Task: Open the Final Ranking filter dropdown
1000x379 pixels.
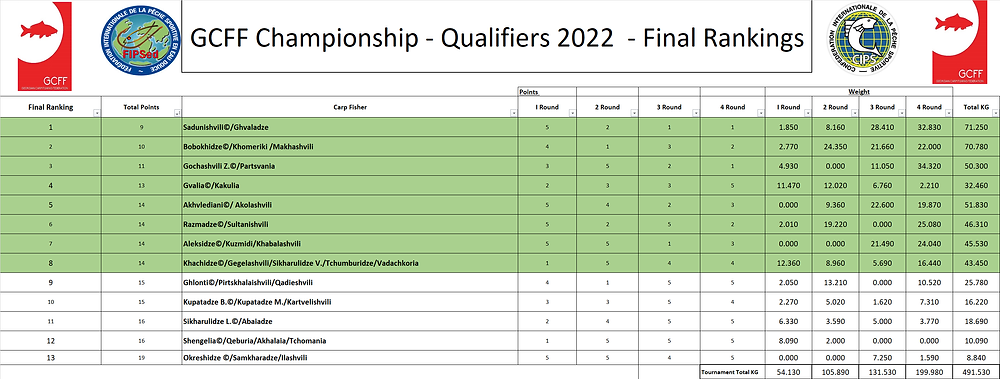Action: click(97, 114)
